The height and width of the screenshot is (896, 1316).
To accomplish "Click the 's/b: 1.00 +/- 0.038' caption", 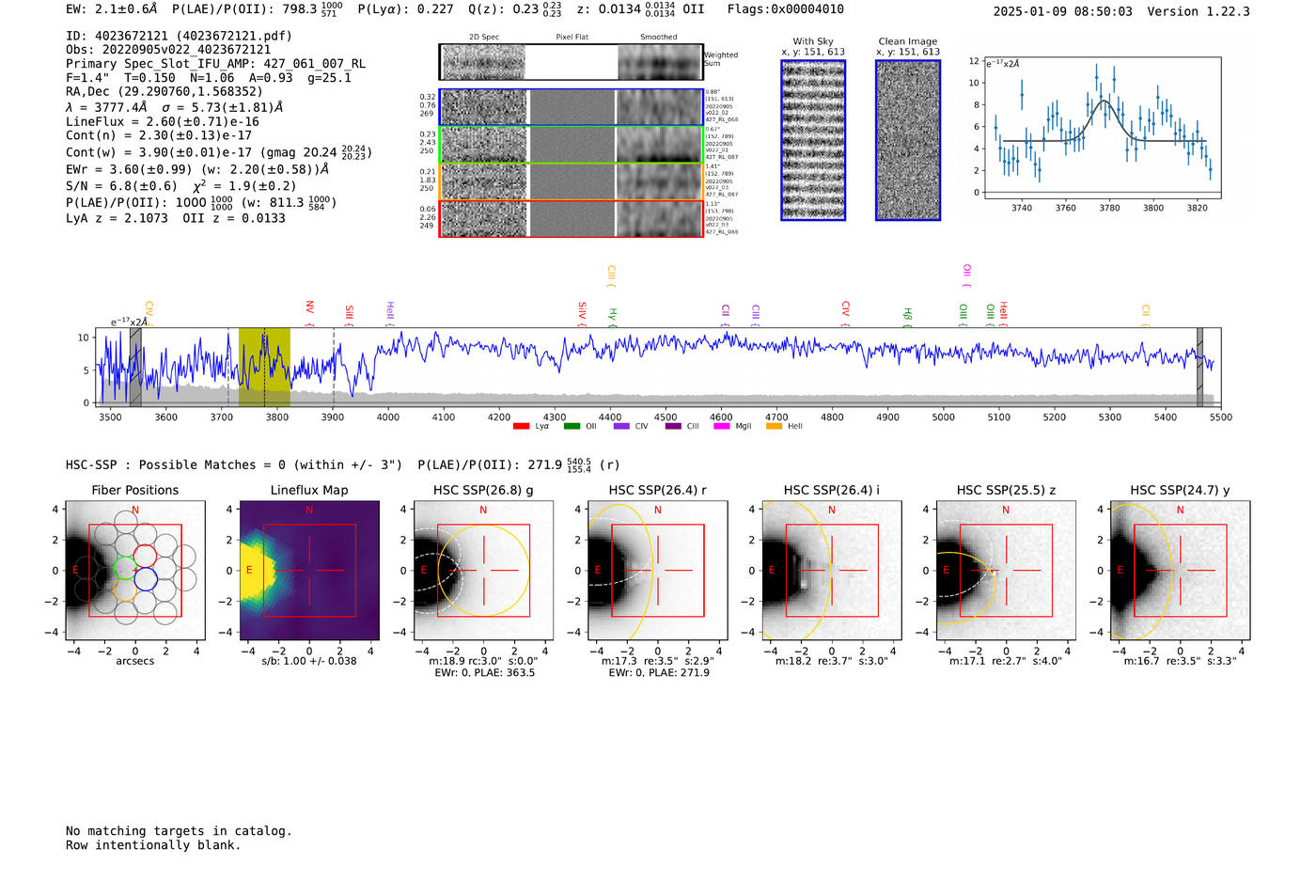I will coord(309,661).
